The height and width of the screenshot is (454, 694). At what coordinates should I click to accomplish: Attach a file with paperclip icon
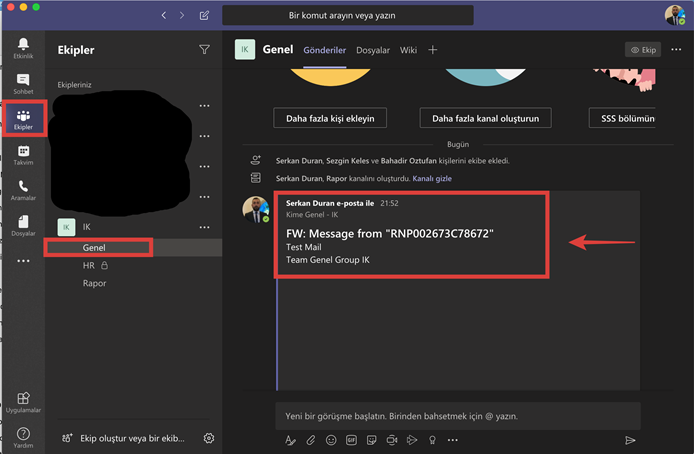point(311,440)
